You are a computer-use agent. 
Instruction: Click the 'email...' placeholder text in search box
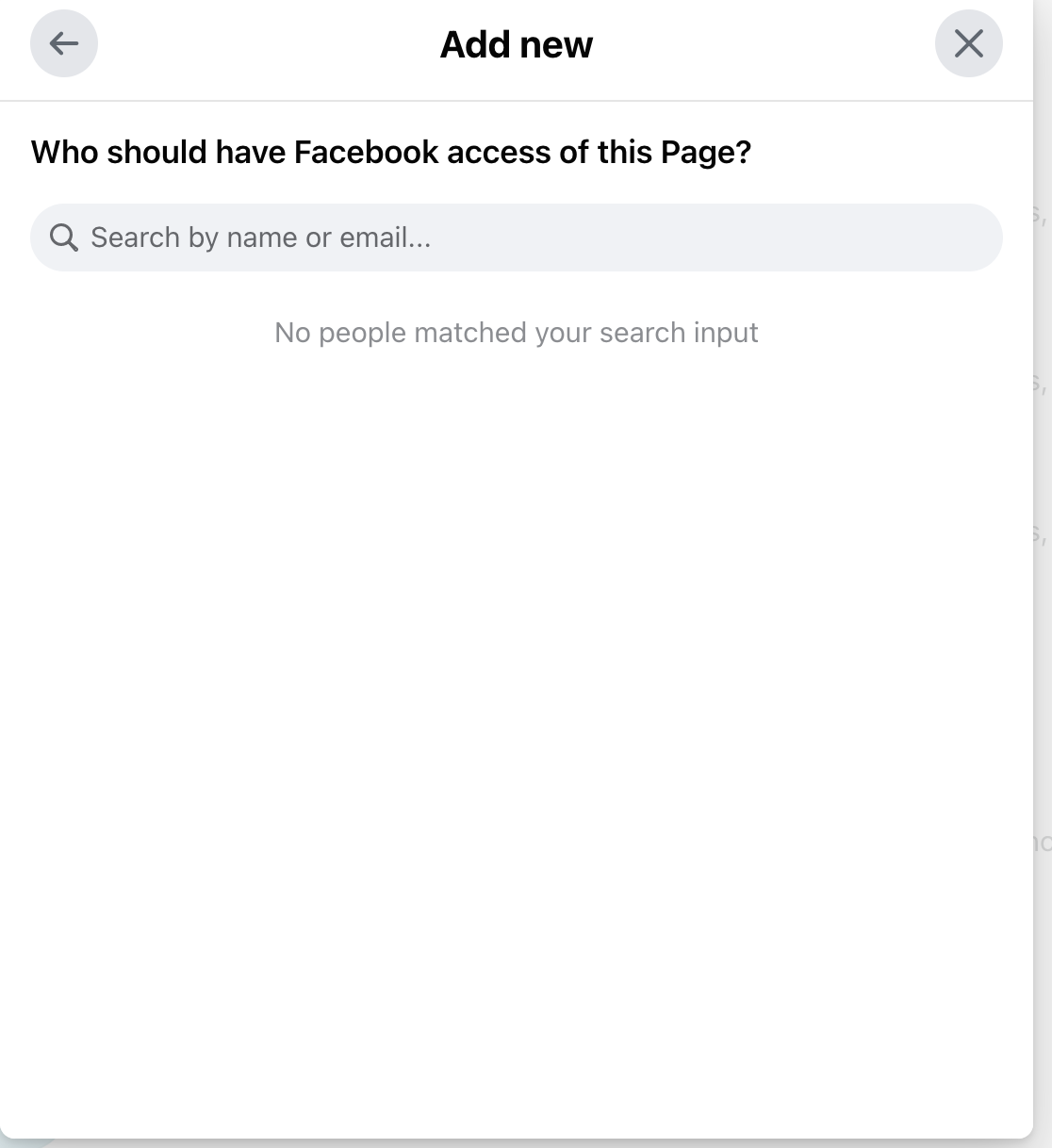point(386,238)
